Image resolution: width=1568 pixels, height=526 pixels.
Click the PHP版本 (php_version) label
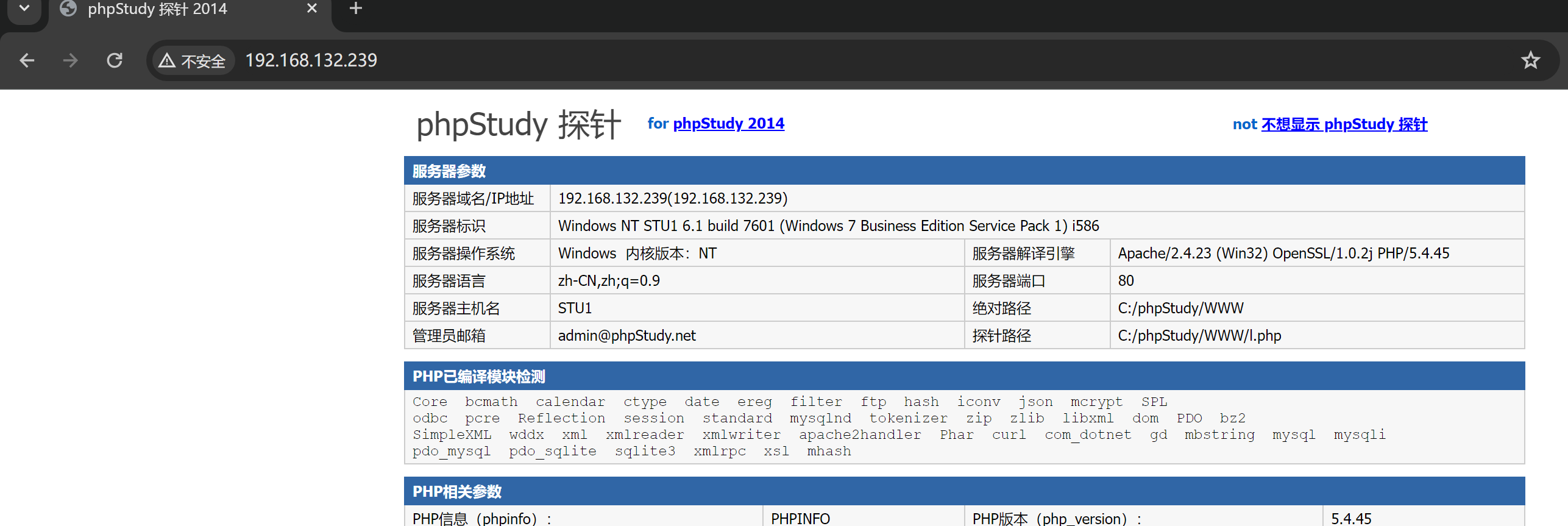pyautogui.click(x=1057, y=519)
